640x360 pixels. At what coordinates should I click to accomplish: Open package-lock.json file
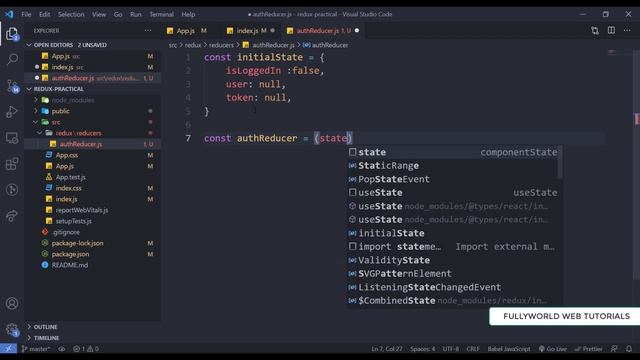tap(93, 243)
